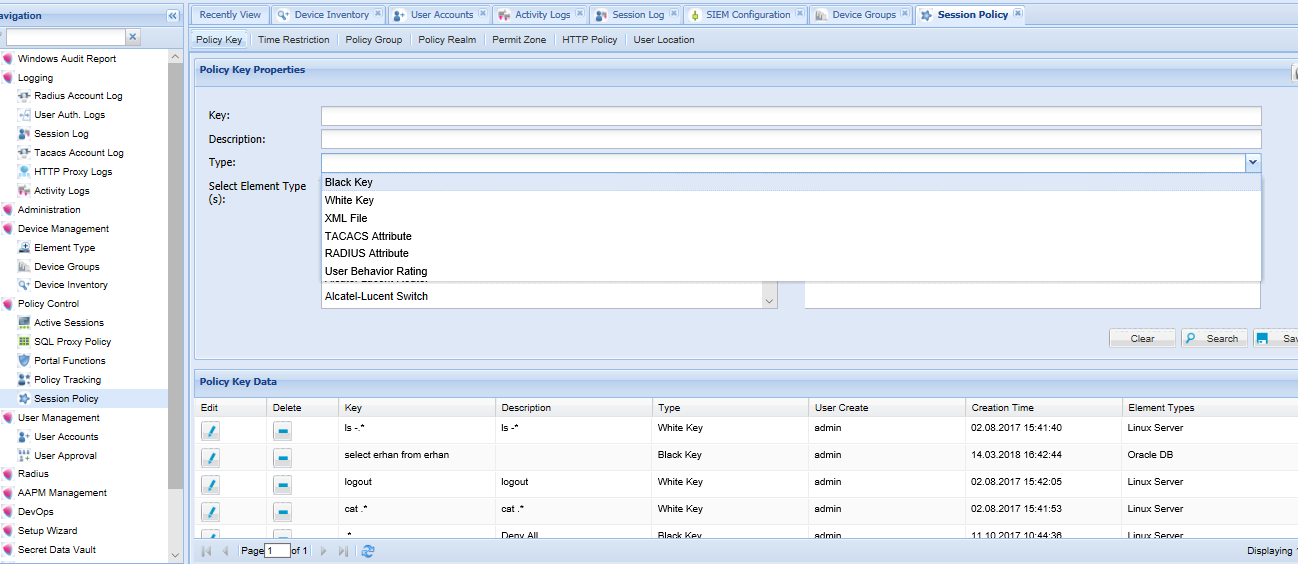Click the delete icon for 'cat .*' row
This screenshot has width=1298, height=564.
(x=283, y=512)
